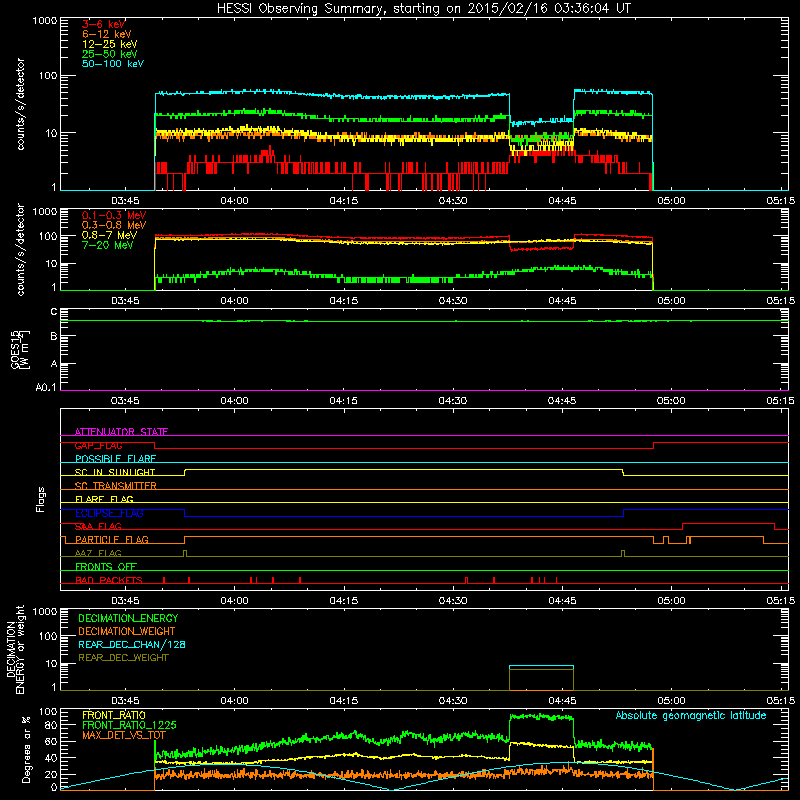Select the ATTENUATOR_STATE flag label
Image resolution: width=800 pixels, height=800 pixels.
click(121, 432)
